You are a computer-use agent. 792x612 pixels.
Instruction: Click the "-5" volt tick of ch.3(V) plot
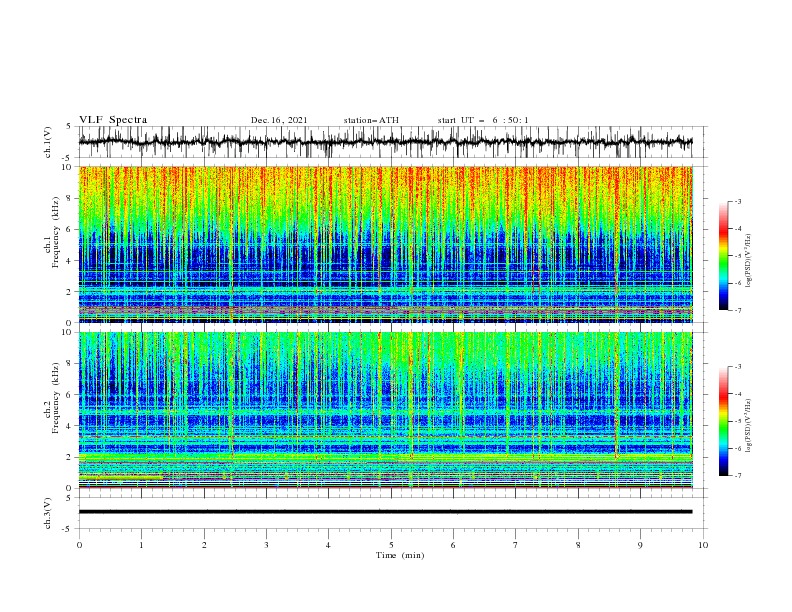(68, 529)
